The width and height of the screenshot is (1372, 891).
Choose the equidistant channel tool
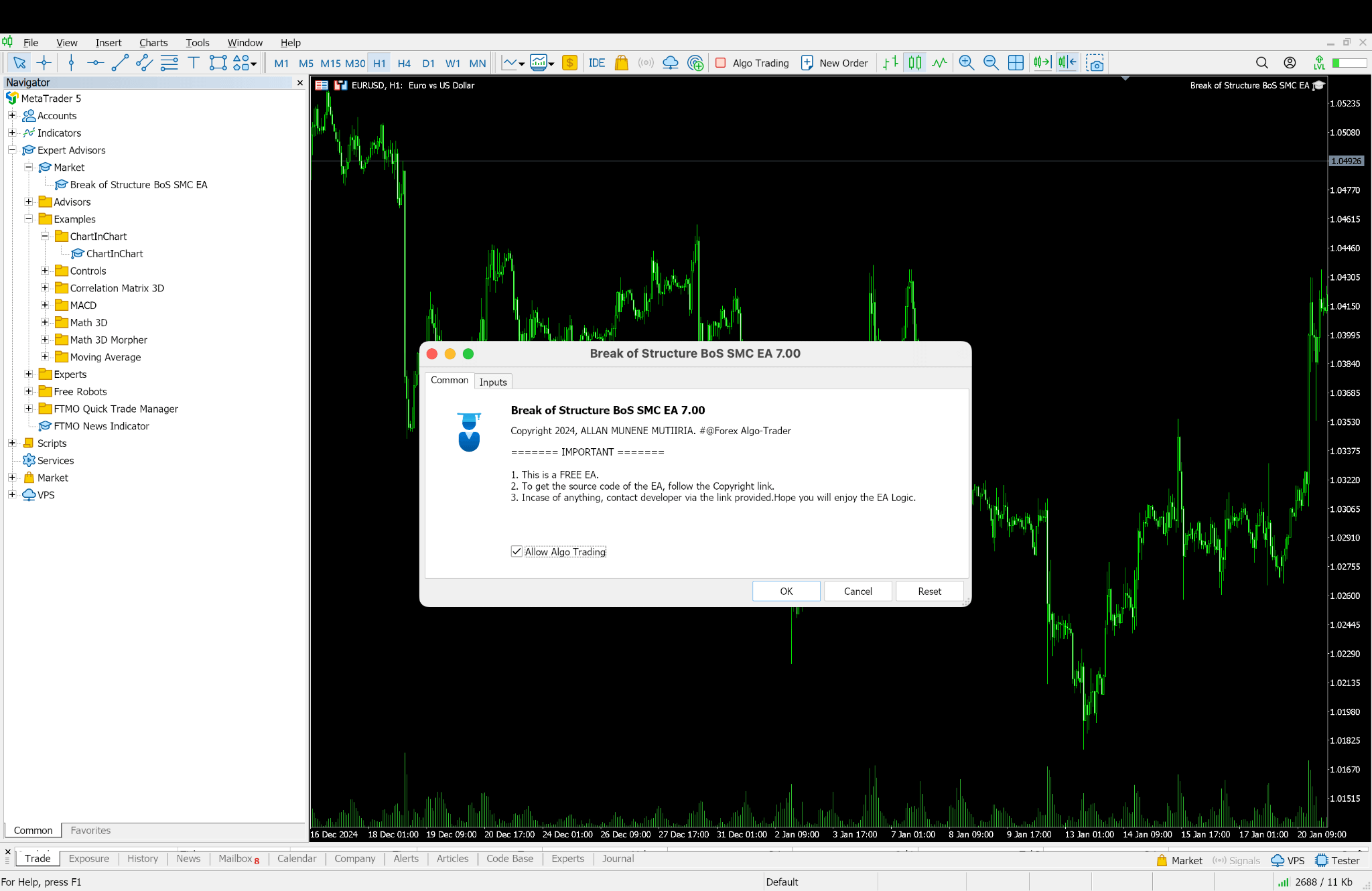(144, 63)
